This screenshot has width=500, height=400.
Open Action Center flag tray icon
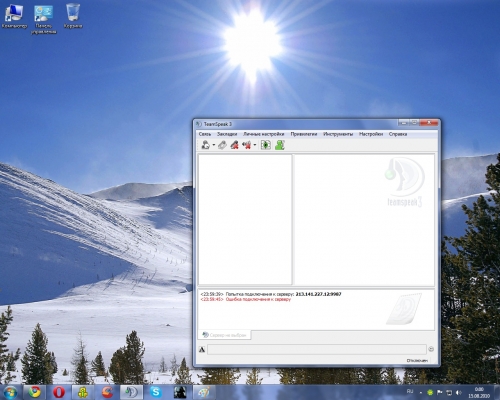[x=439, y=393]
